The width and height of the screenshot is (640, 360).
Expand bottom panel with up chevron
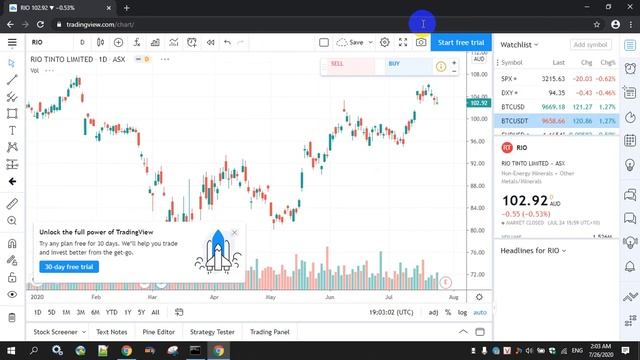463,332
